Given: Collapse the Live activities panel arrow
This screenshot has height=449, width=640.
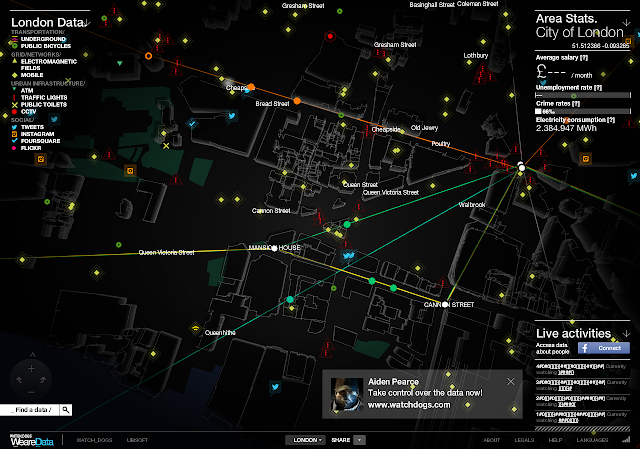Looking at the screenshot, I should point(626,333).
